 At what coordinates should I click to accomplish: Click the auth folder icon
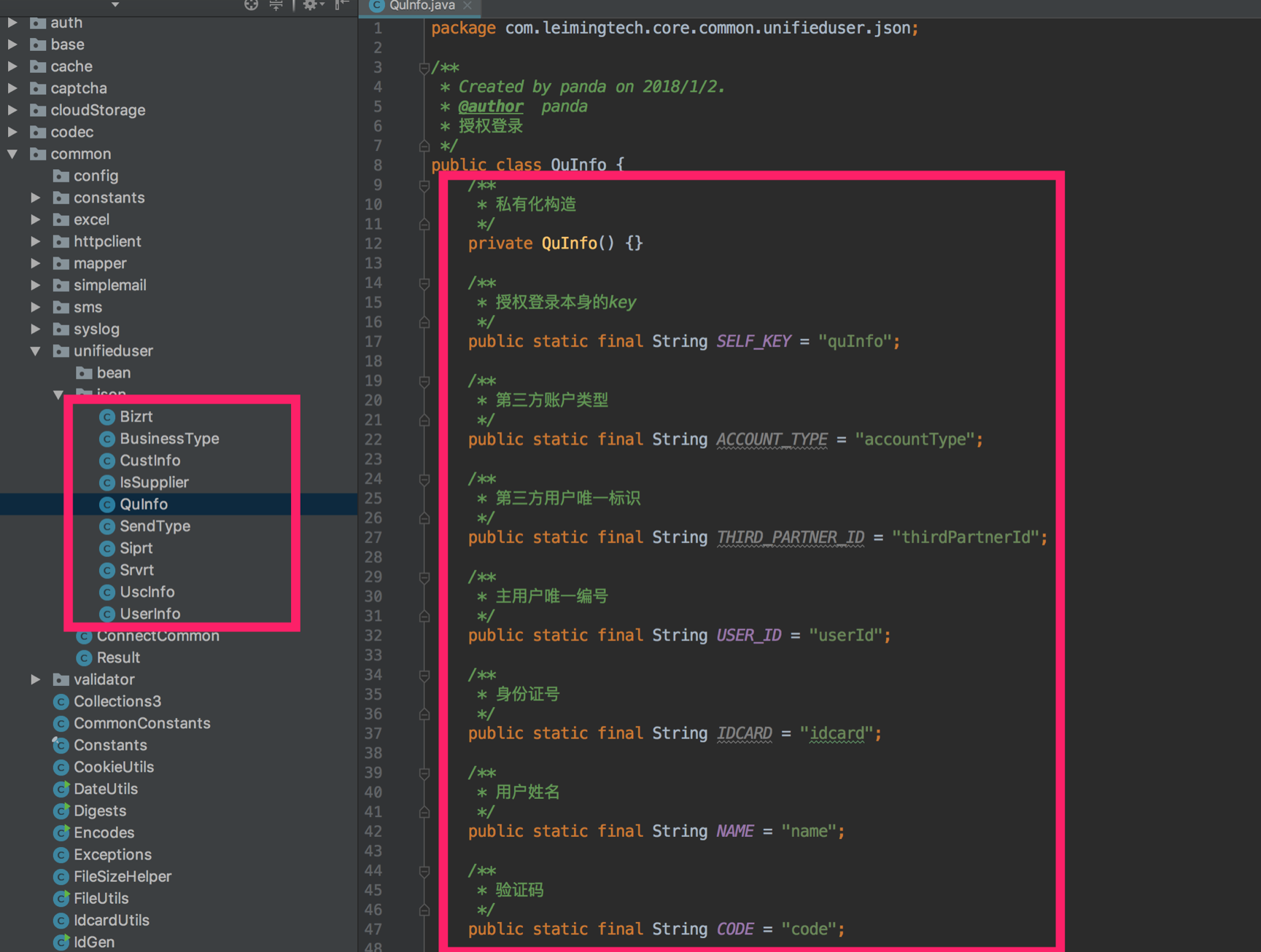[x=38, y=23]
